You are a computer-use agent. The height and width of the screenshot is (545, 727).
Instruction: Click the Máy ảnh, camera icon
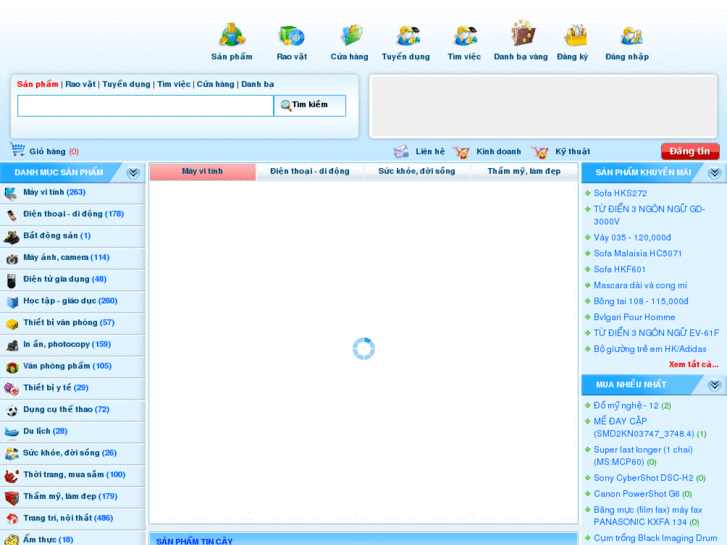pyautogui.click(x=12, y=258)
